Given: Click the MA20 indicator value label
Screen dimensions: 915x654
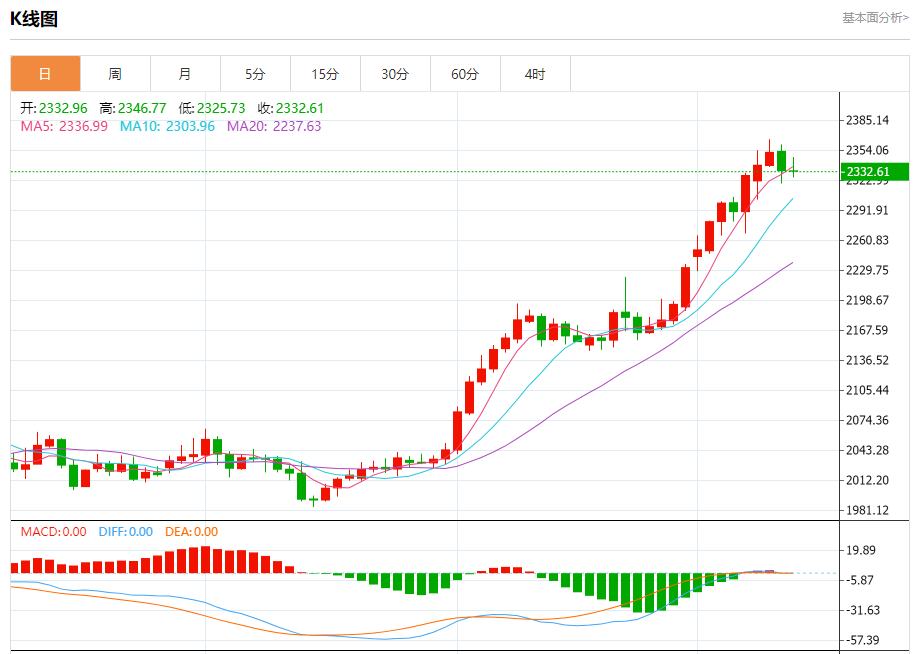Looking at the screenshot, I should [274, 126].
